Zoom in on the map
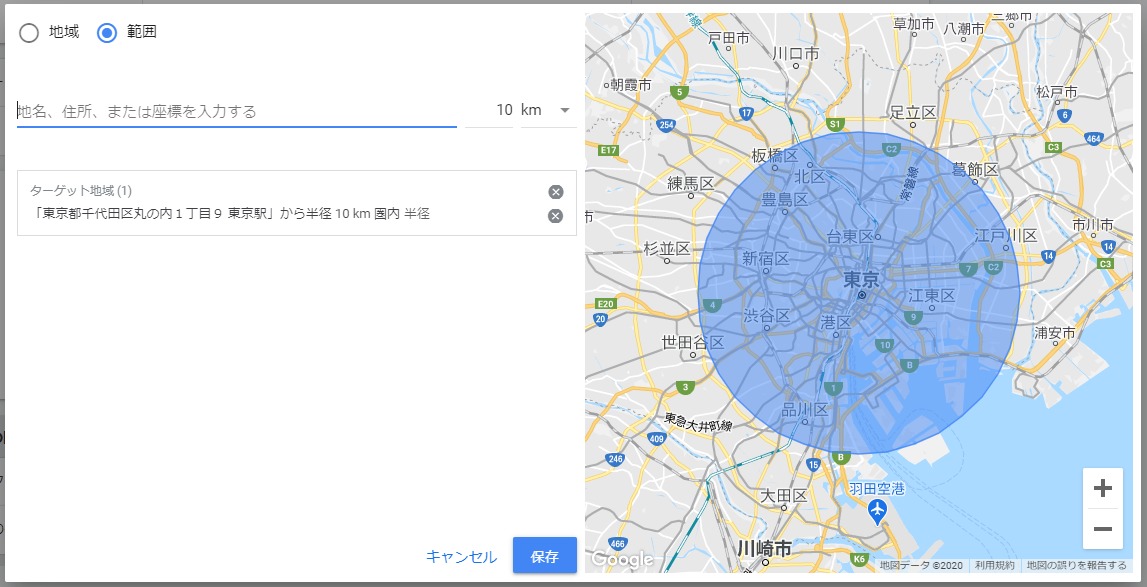The width and height of the screenshot is (1147, 587). 1103,488
